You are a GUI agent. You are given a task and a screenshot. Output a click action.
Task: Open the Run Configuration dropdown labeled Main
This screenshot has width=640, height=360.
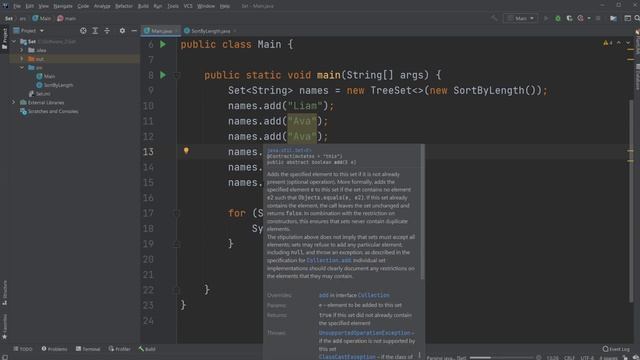520,18
